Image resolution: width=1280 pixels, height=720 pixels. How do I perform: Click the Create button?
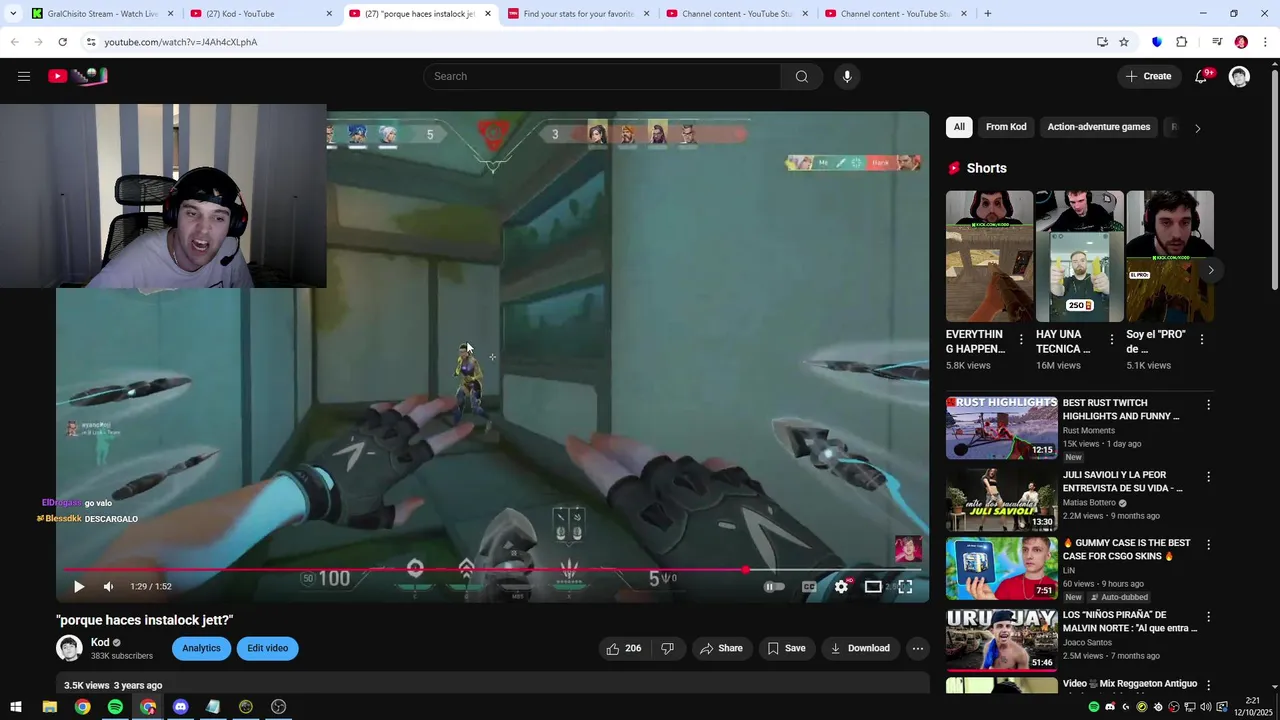[1148, 76]
